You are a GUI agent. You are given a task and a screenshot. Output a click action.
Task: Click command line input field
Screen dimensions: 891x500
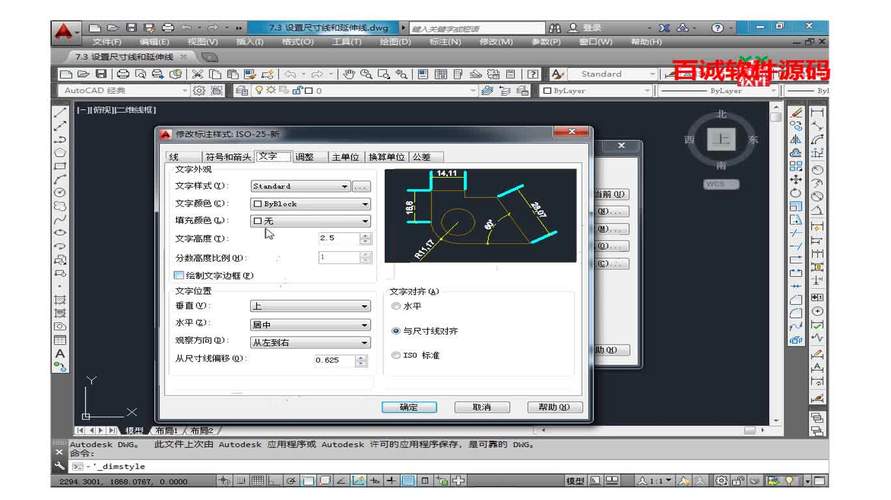pos(449,466)
